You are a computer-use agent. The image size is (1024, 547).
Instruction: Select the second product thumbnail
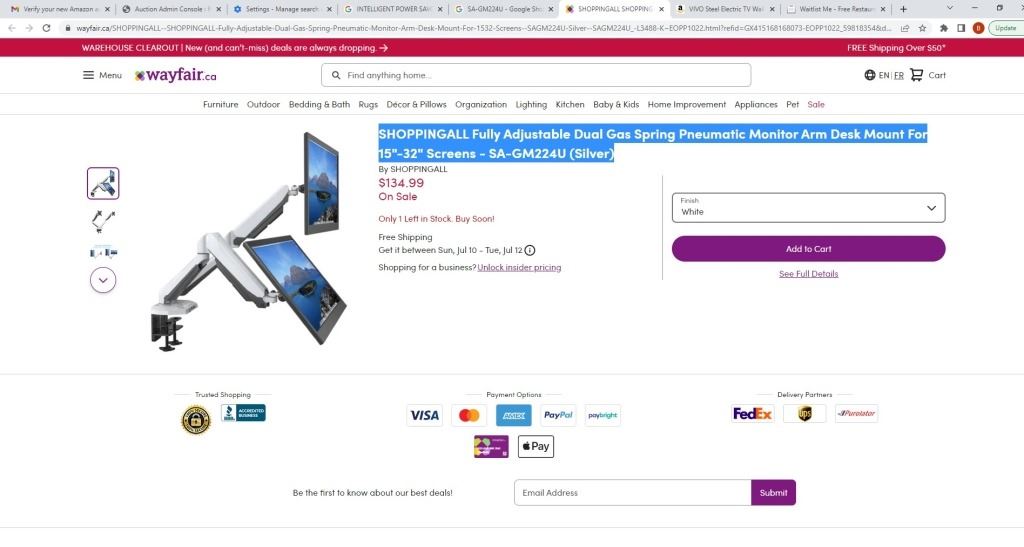click(x=103, y=218)
